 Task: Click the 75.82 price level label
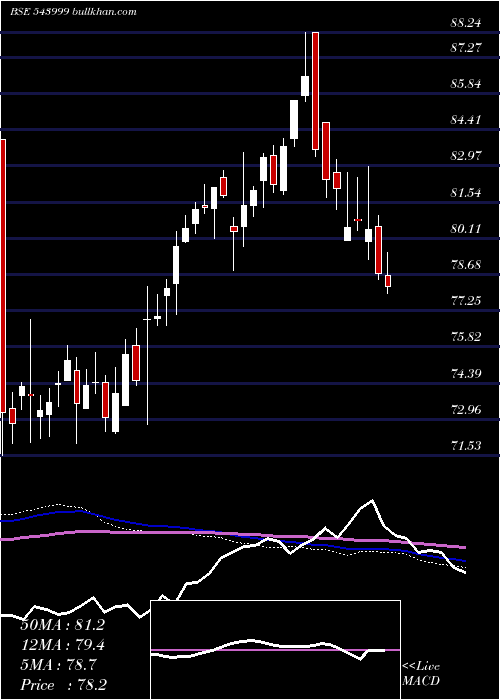tap(466, 337)
